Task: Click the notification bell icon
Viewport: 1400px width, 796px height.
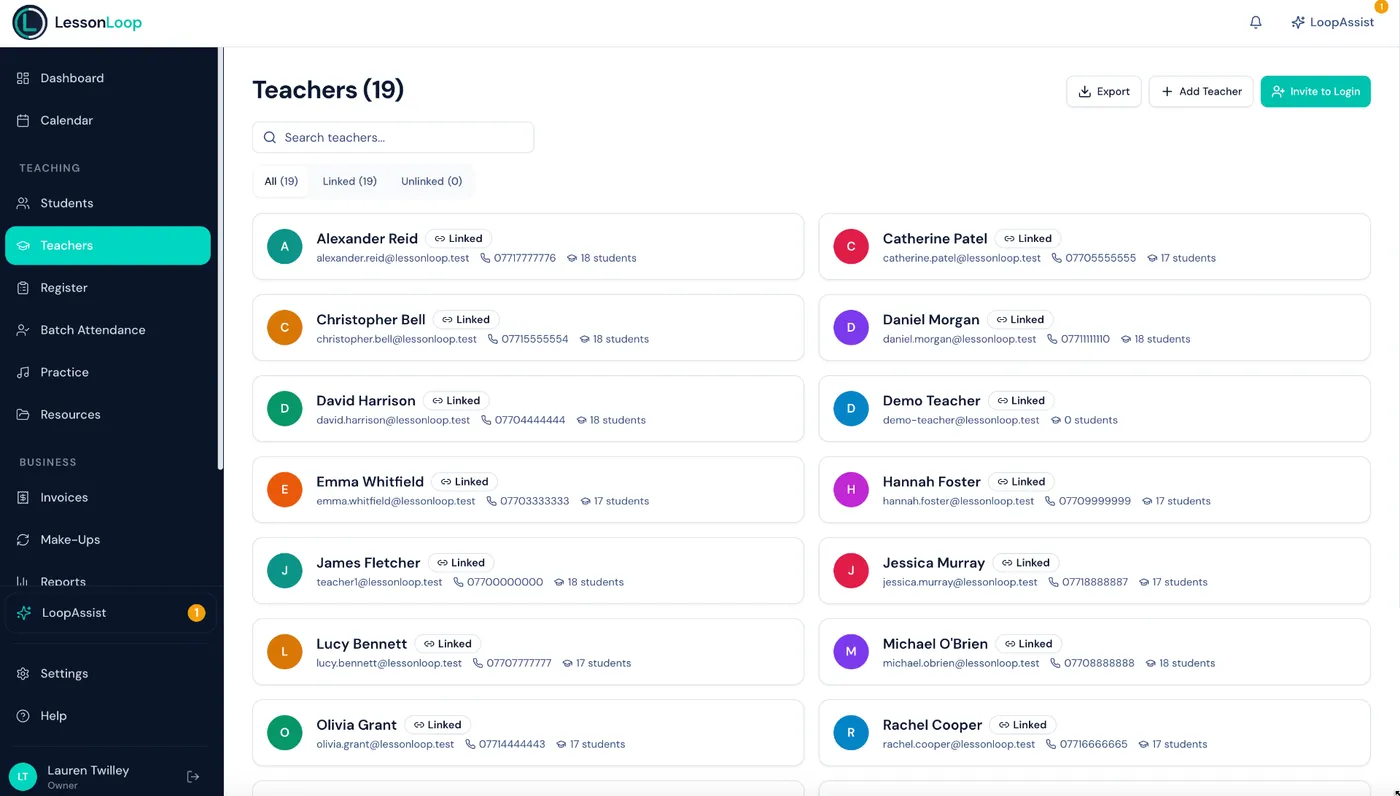Action: [x=1255, y=21]
